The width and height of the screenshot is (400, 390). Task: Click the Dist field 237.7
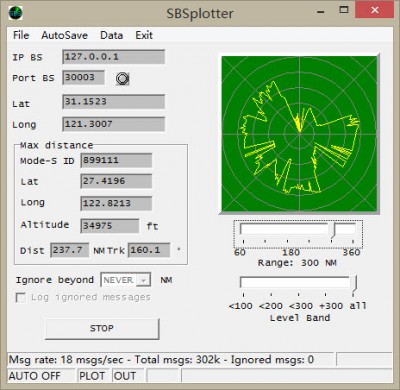click(70, 250)
